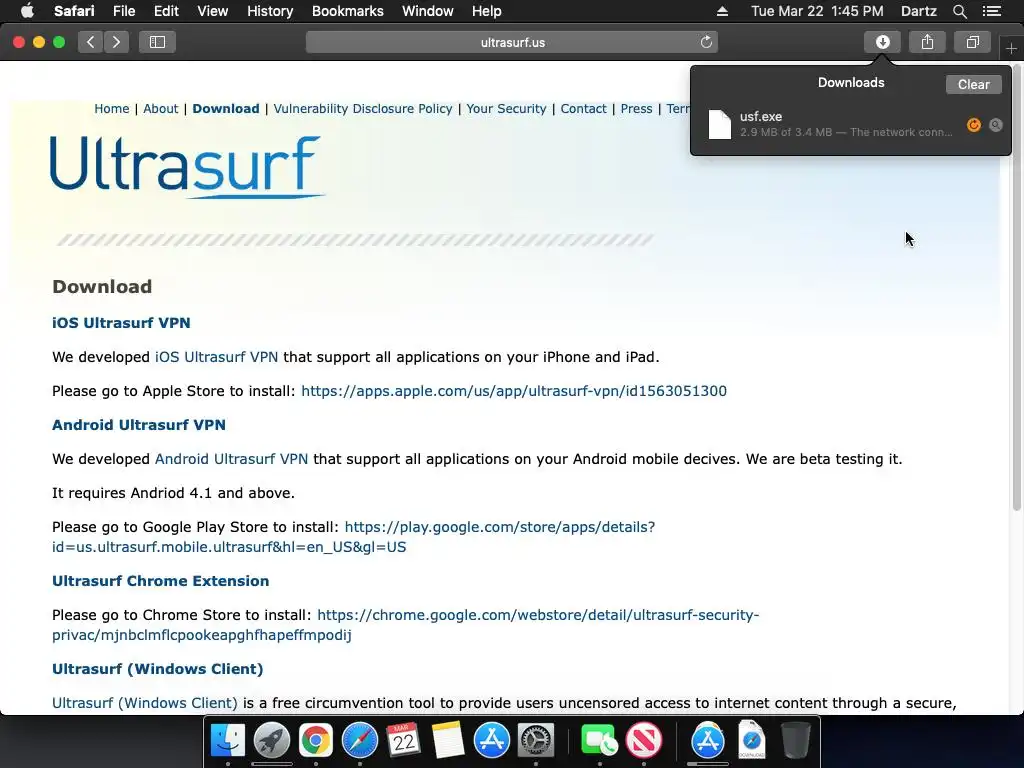Viewport: 1024px width, 768px height.
Task: Launch Launchpad rocket from the Dock
Action: [x=272, y=741]
